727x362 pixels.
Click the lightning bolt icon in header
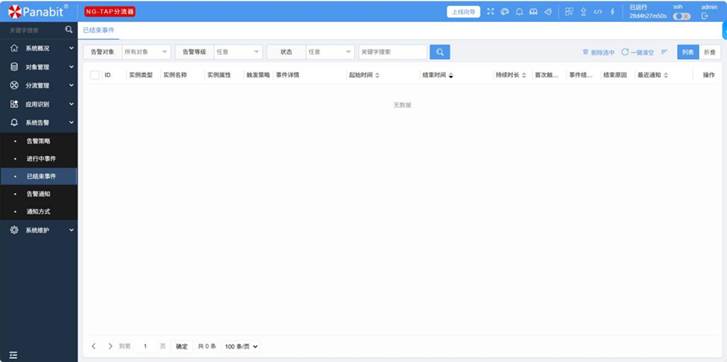coord(612,12)
